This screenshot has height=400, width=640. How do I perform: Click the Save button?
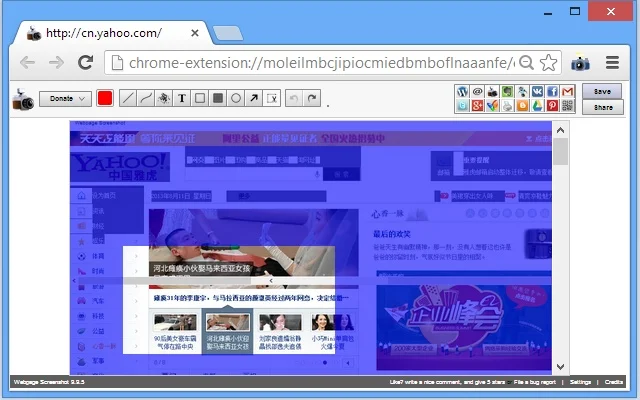(x=602, y=91)
